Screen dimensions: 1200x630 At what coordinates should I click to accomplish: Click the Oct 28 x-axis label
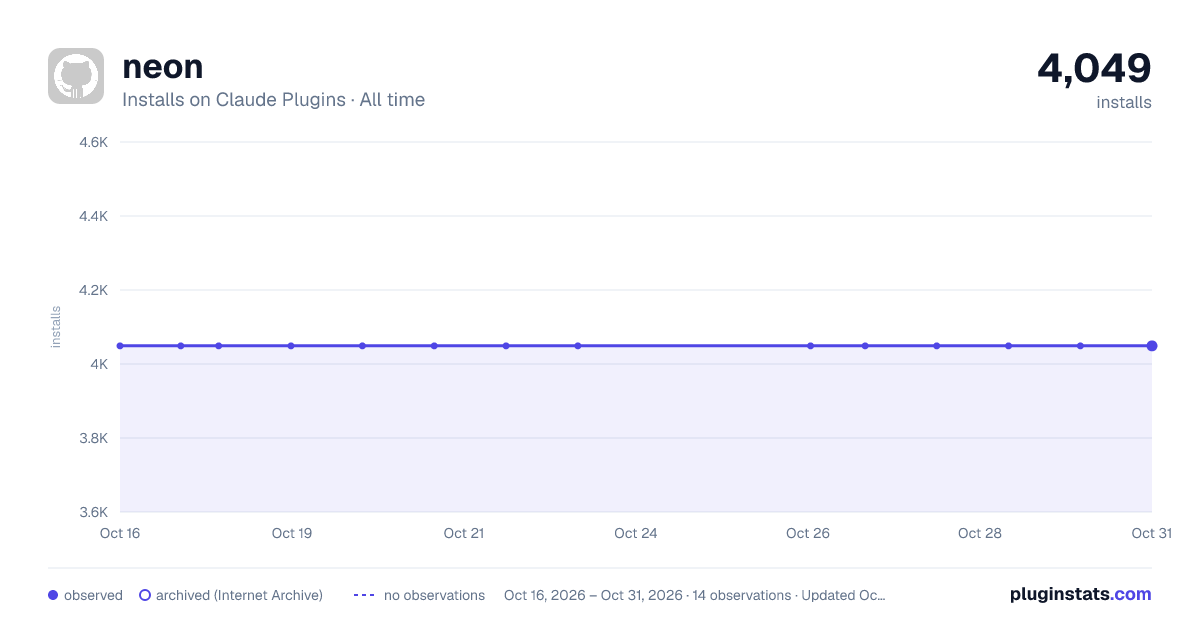click(980, 533)
